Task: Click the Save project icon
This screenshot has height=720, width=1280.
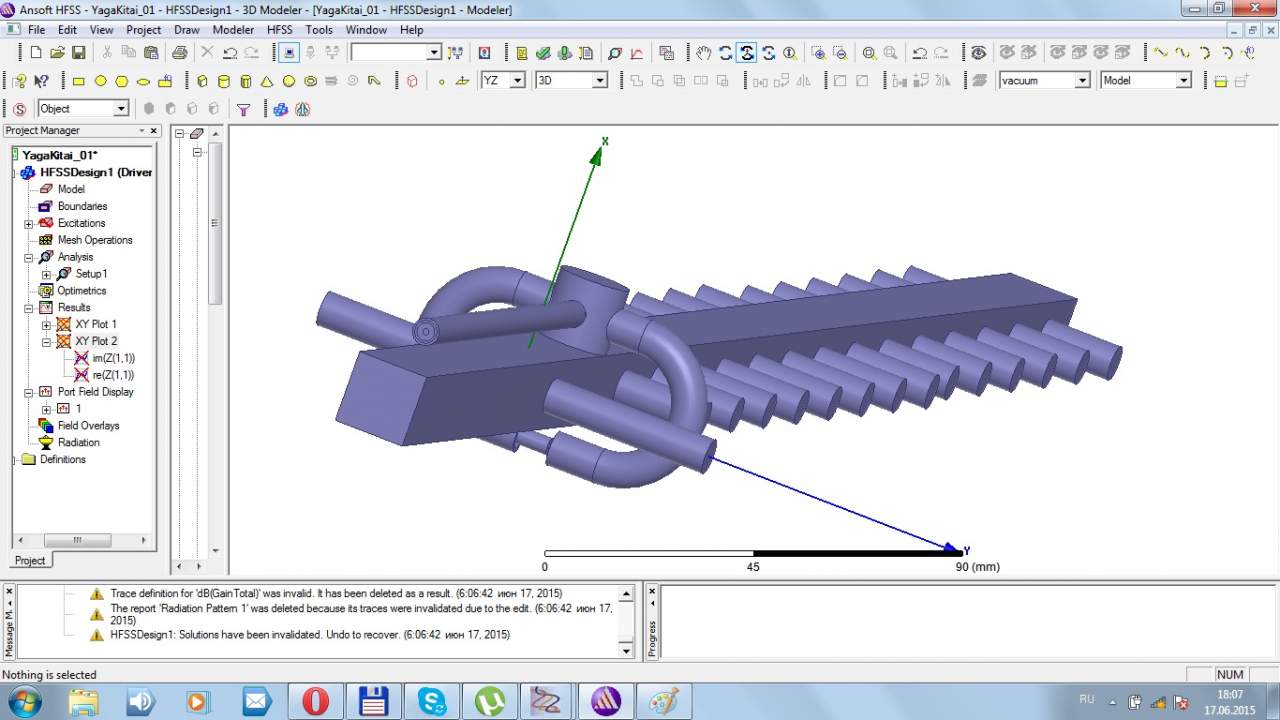Action: [80, 53]
